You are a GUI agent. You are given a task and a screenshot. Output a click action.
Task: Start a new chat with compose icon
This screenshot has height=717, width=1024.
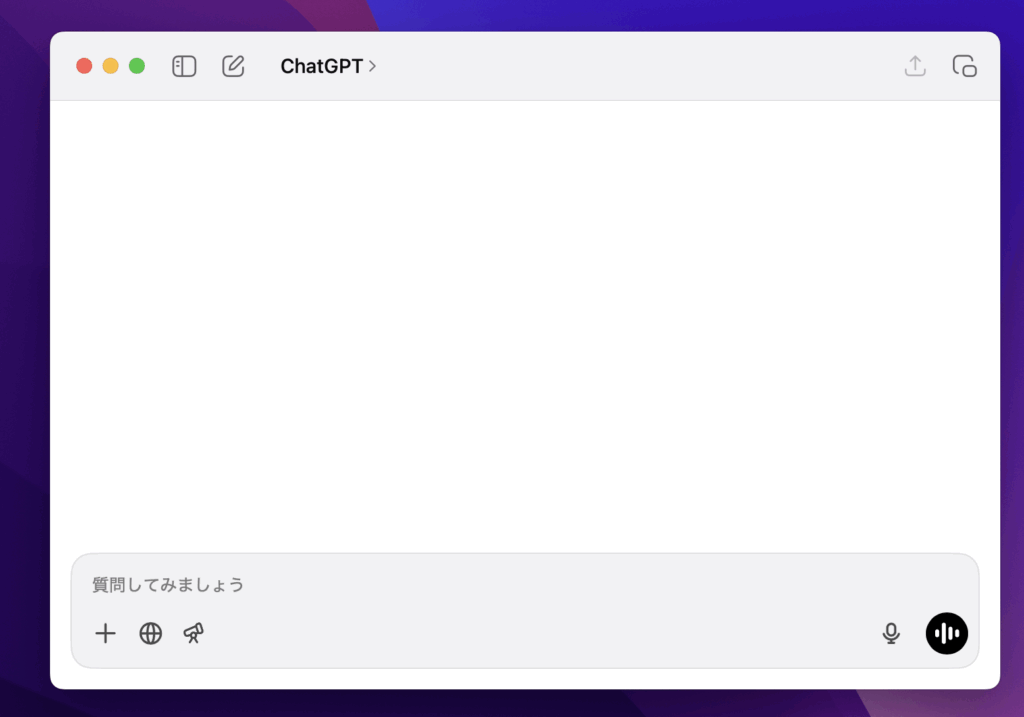pos(233,66)
